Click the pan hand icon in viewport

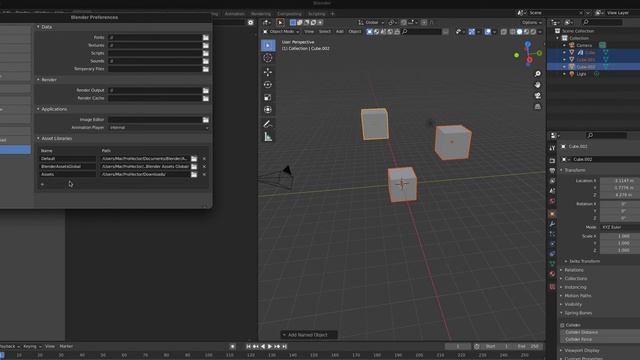pyautogui.click(x=538, y=84)
